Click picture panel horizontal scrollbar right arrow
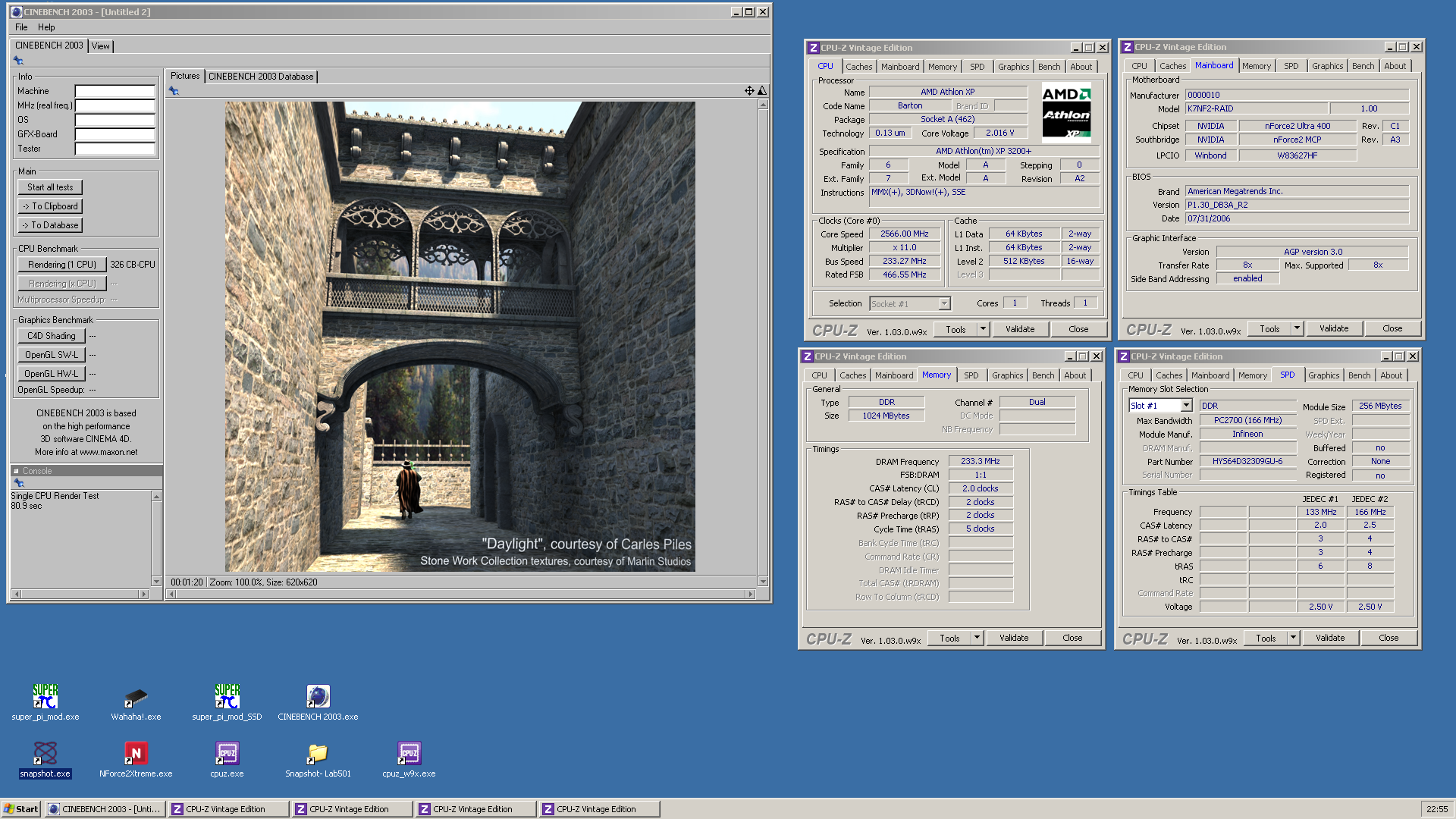 751,595
